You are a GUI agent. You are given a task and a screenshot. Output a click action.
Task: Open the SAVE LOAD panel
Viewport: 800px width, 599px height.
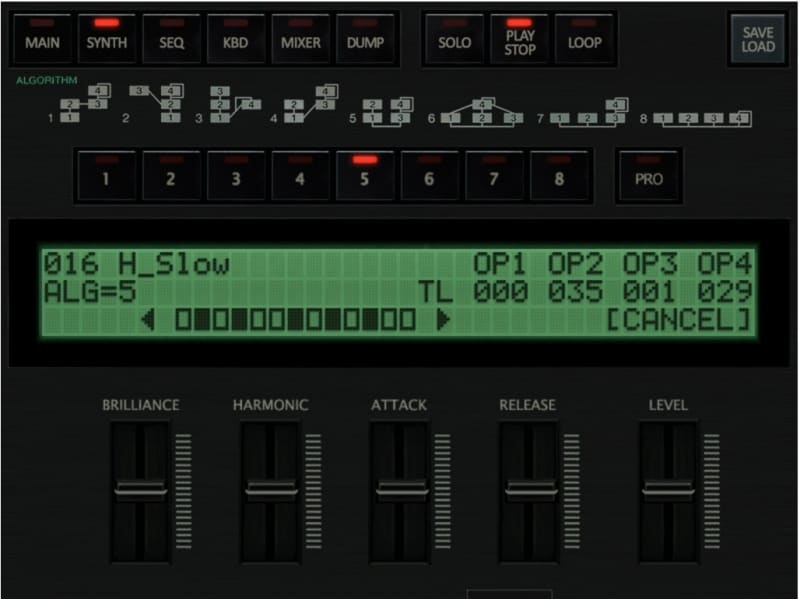click(x=758, y=40)
